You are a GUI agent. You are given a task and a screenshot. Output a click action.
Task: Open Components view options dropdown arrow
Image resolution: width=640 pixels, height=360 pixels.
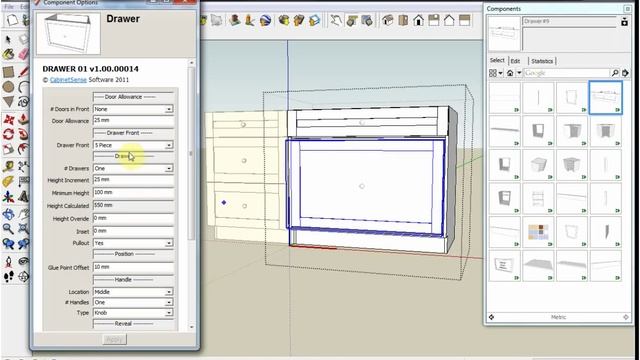coord(500,73)
